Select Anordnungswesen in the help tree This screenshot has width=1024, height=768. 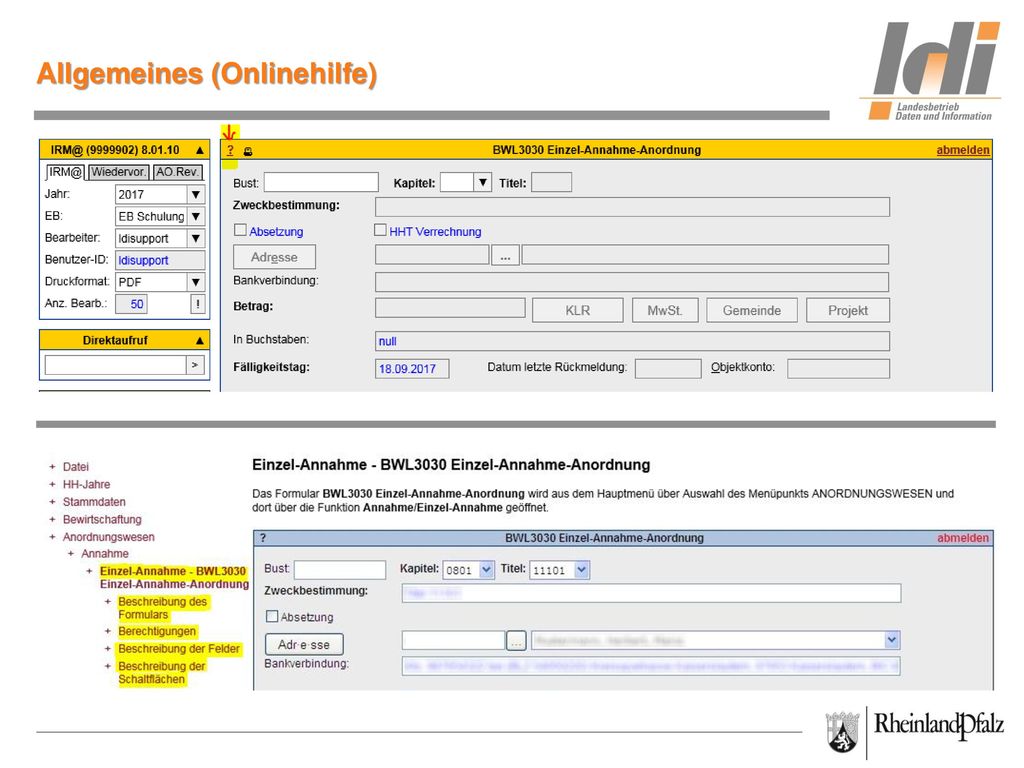pyautogui.click(x=108, y=537)
